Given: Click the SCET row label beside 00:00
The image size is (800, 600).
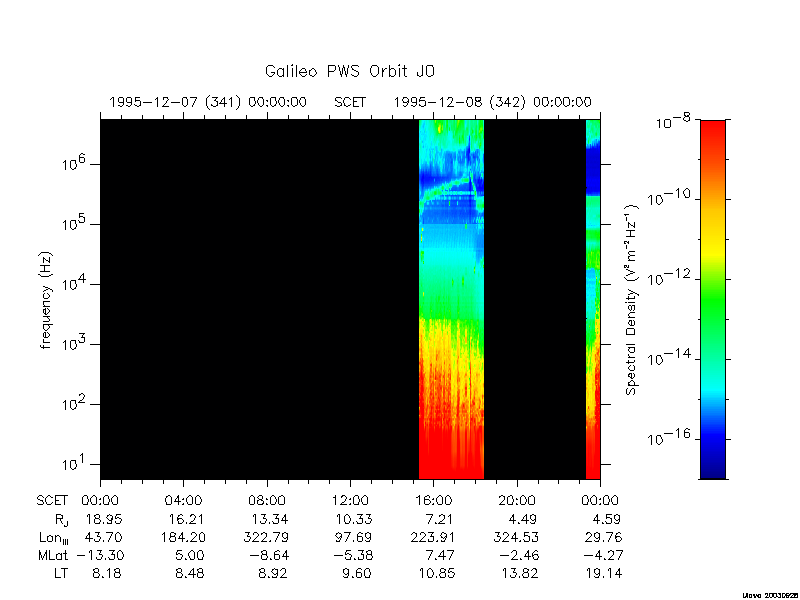Looking at the screenshot, I should 52,501.
